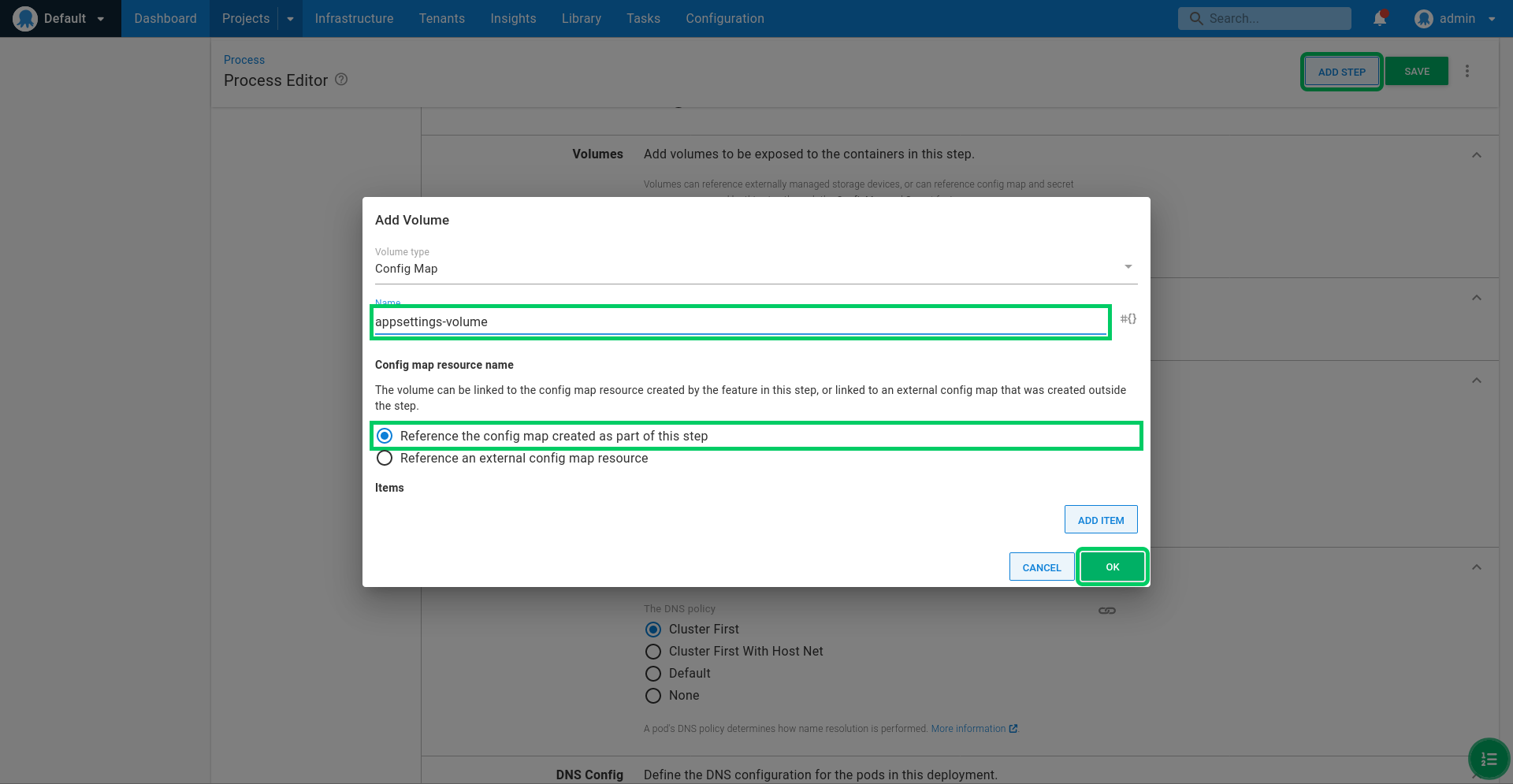This screenshot has width=1513, height=784.
Task: Click the admin user avatar icon
Action: pos(1423,18)
